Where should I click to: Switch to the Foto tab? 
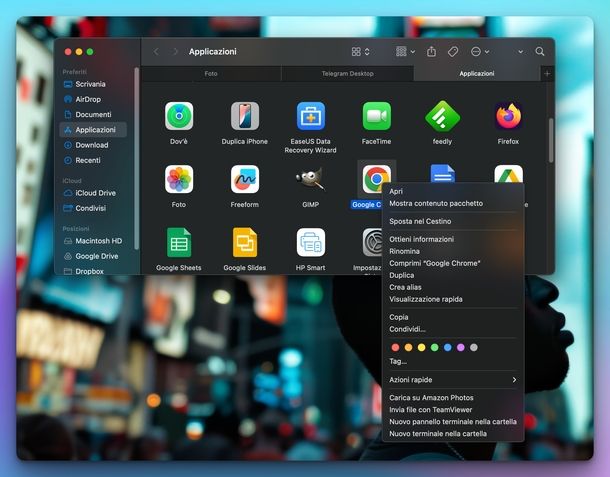click(211, 74)
